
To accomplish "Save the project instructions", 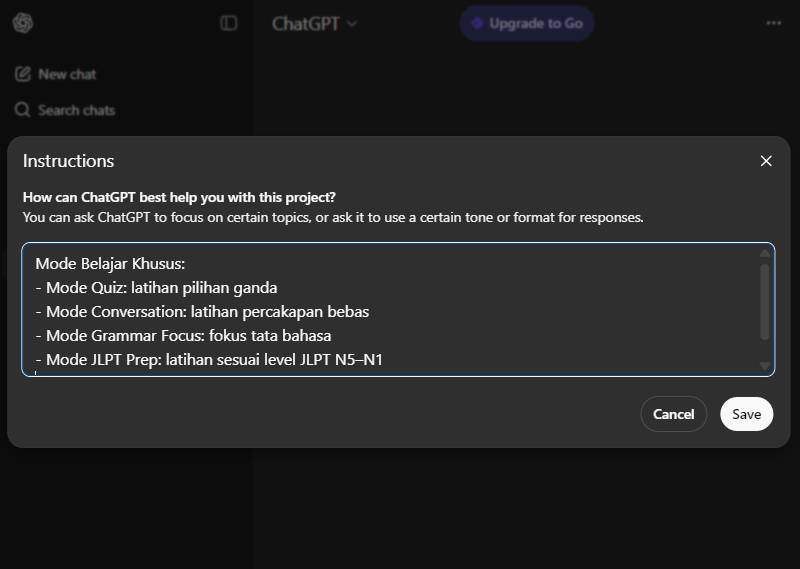I will pyautogui.click(x=746, y=414).
